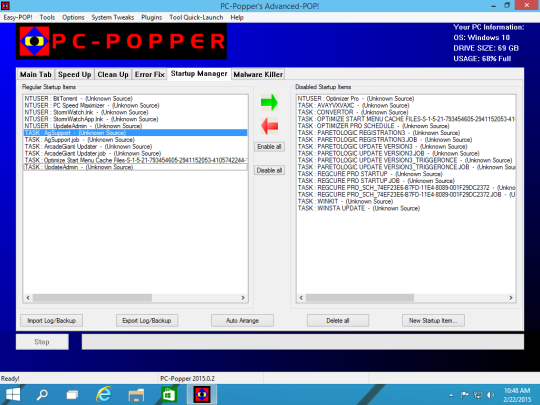
Task: Click the Disabled Startup Items horizontal scrollbar thumb
Action: click(x=360, y=298)
